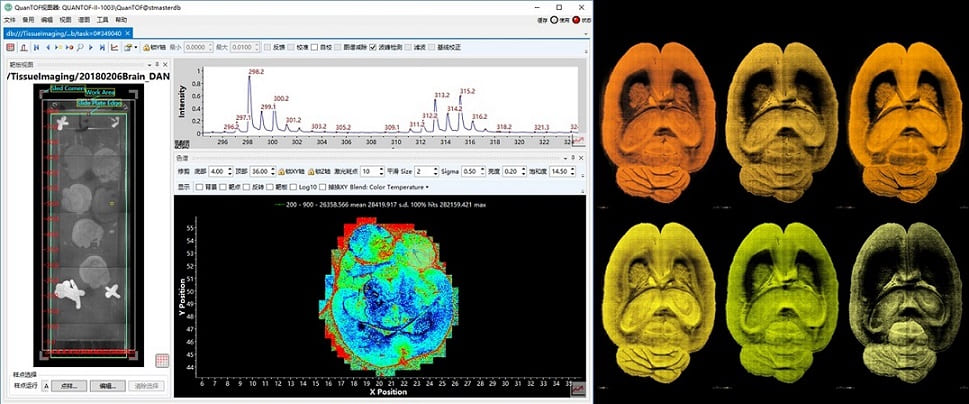The width and height of the screenshot is (969, 404).
Task: Click the lock Y-axis padlock icon
Action: click(x=146, y=48)
